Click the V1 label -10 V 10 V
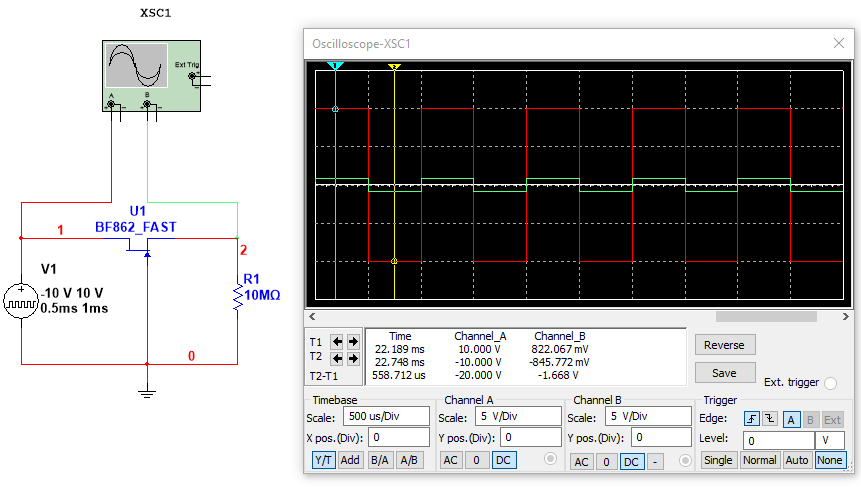The height and width of the screenshot is (487, 861). tap(72, 293)
